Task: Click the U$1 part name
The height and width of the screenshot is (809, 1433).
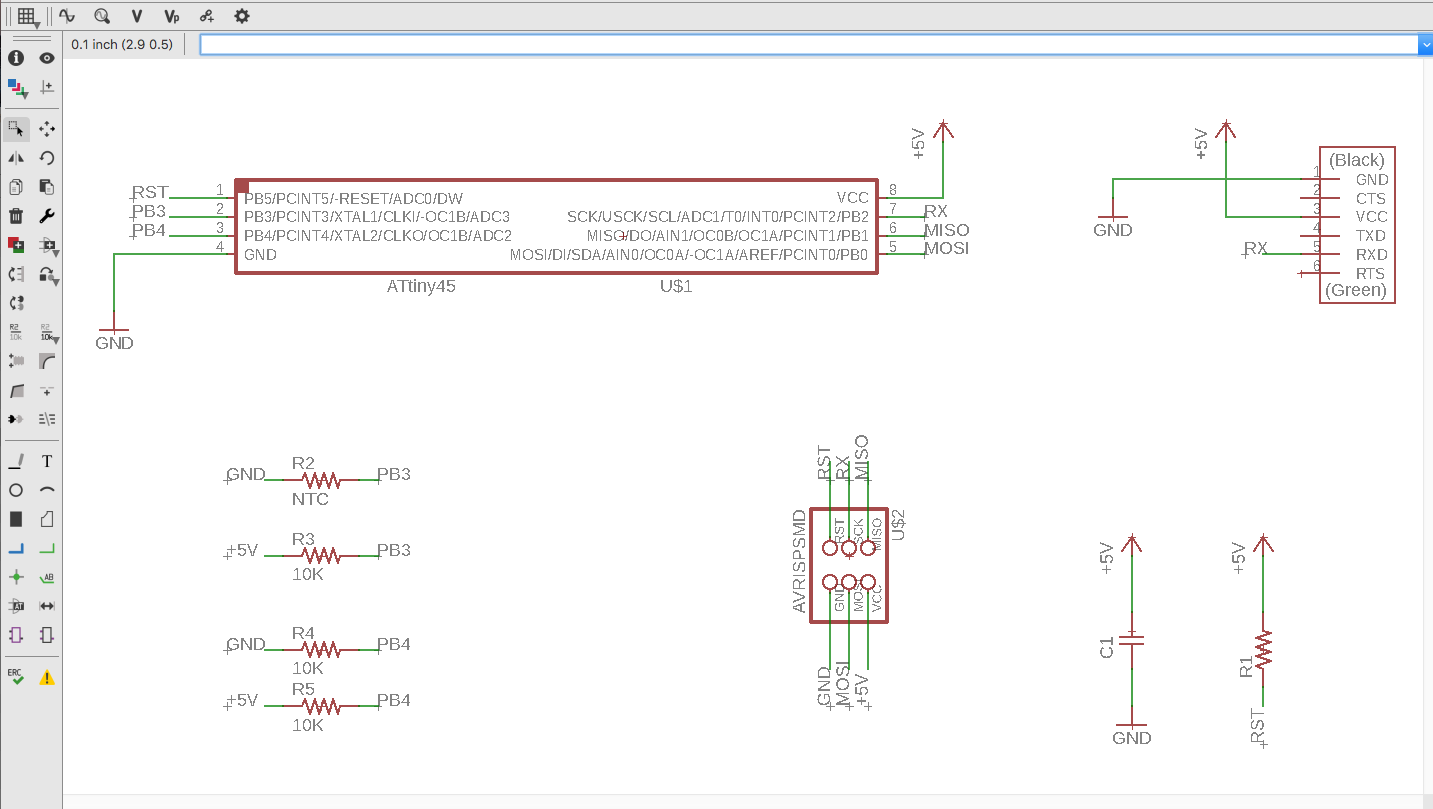Action: tap(676, 286)
